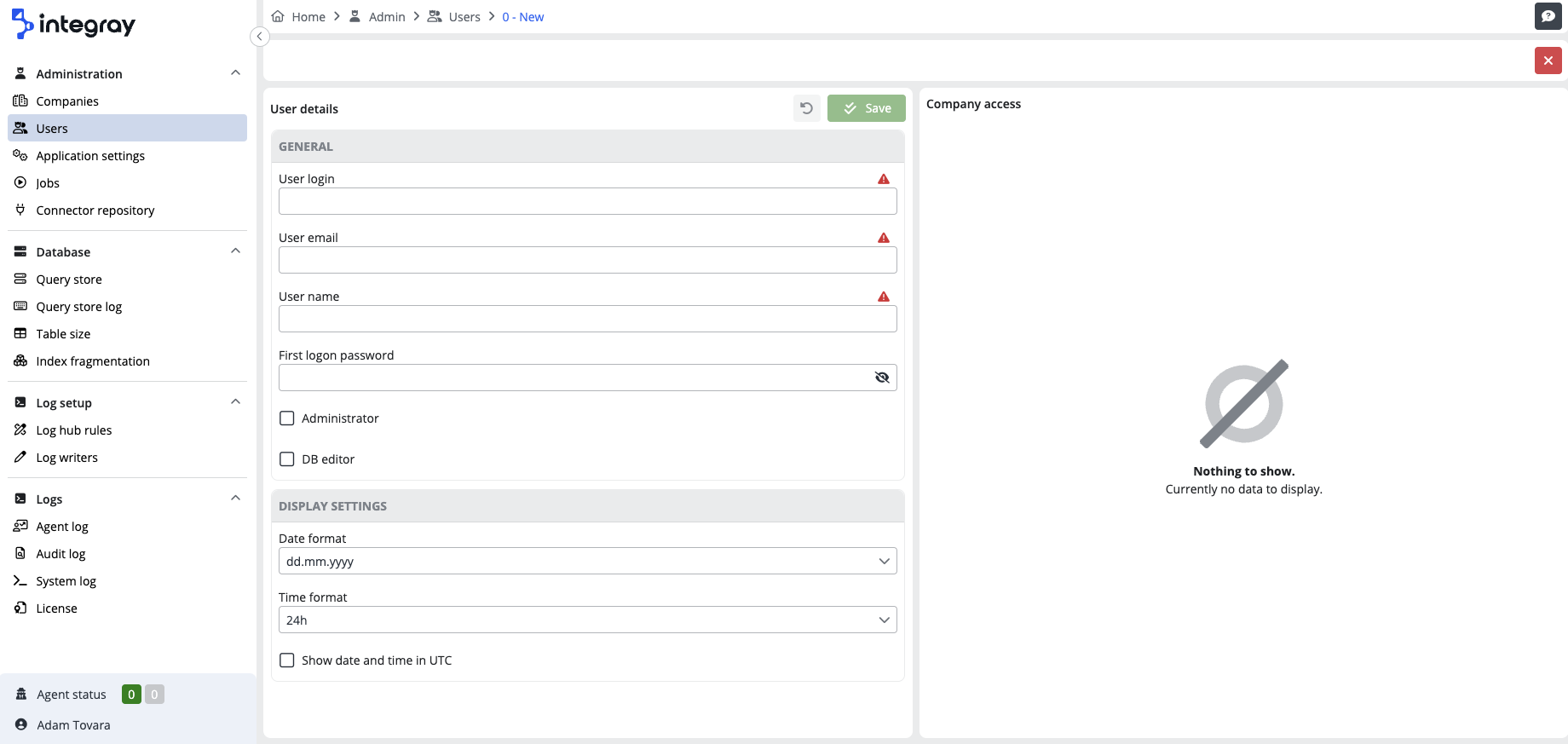
Task: Check the DB editor checkbox
Action: click(287, 459)
